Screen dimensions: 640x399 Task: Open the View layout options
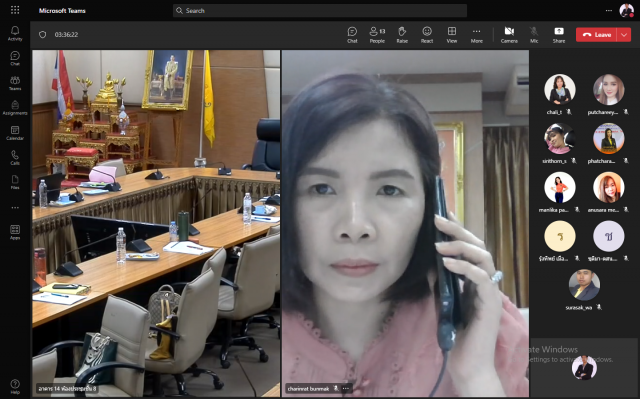(x=452, y=35)
